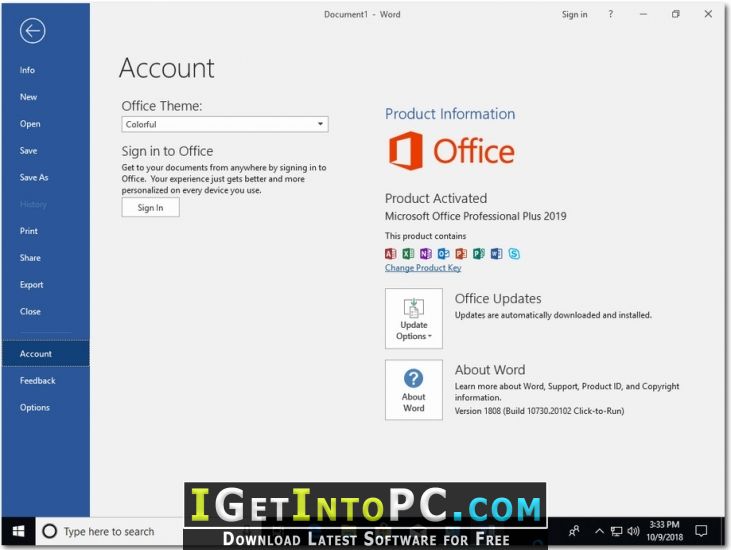
Task: Click the Product Activated text
Action: (x=436, y=198)
